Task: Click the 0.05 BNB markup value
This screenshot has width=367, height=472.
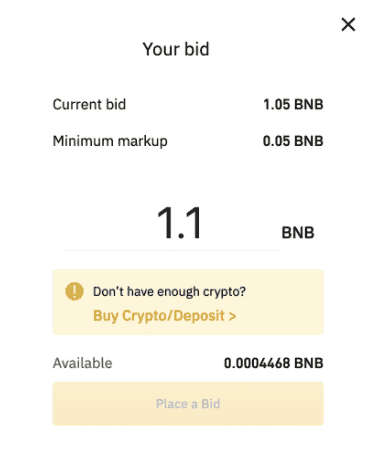Action: click(293, 141)
